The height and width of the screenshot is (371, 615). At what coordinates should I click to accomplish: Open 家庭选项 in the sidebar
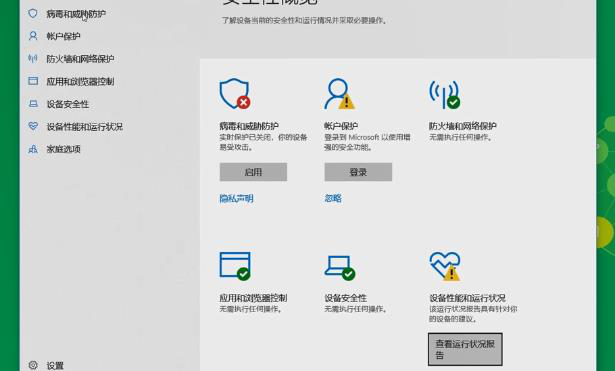63,149
